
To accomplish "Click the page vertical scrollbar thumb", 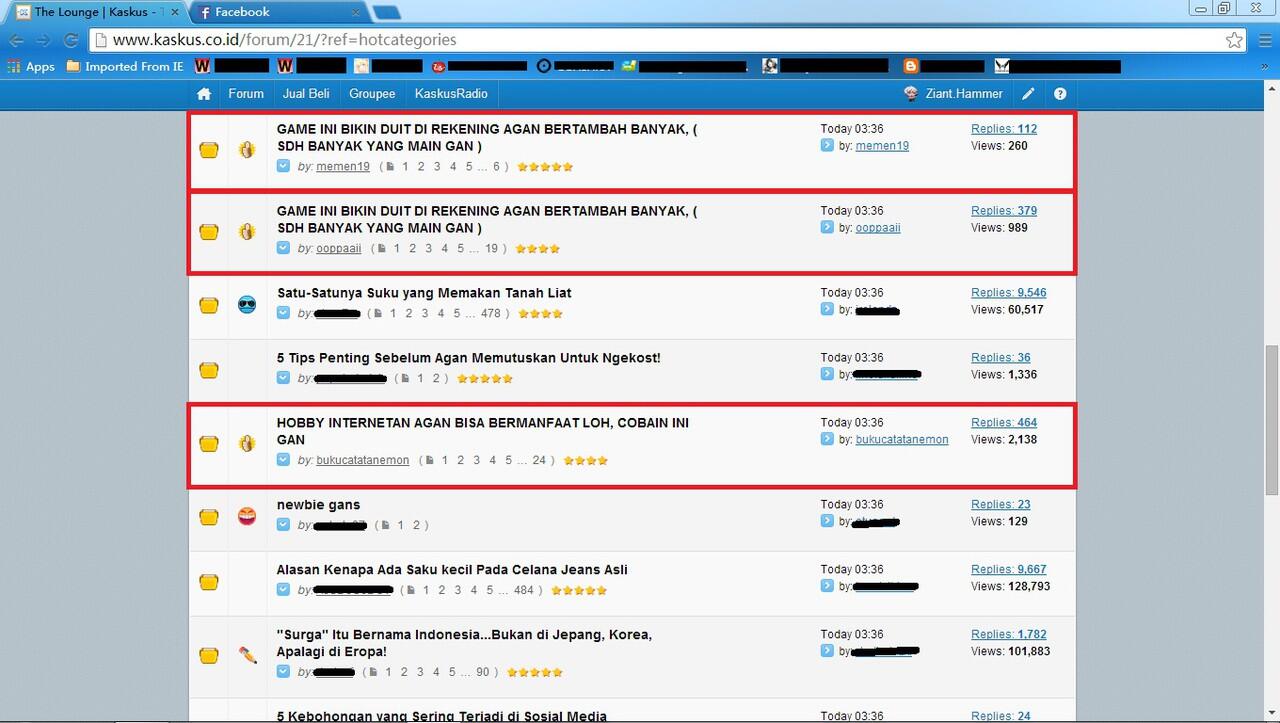I will 1271,420.
